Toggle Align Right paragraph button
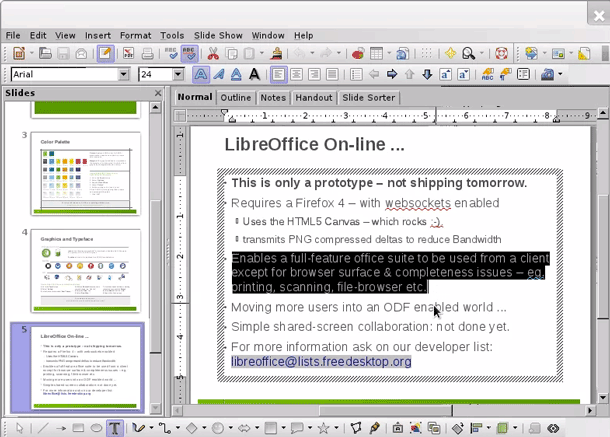Screen dimensions: 610x437 click(314, 74)
